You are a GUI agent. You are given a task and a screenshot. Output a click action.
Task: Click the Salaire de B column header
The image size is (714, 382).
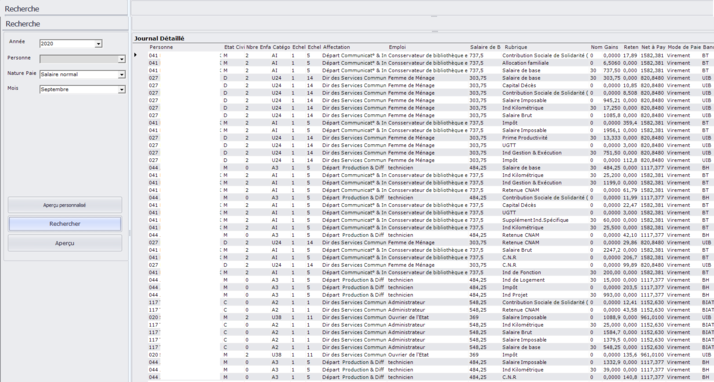point(485,47)
